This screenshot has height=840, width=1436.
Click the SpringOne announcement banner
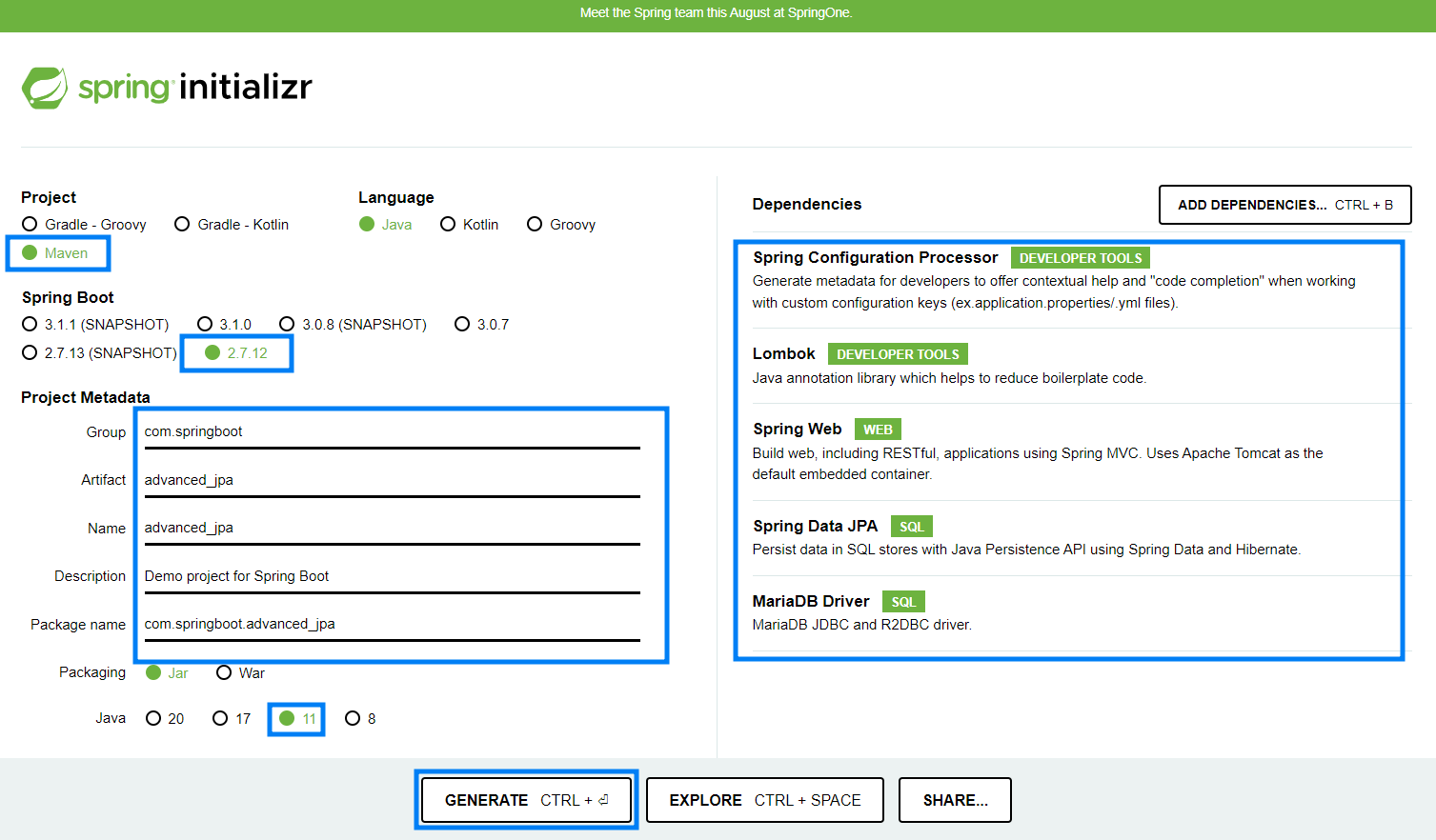coord(717,13)
